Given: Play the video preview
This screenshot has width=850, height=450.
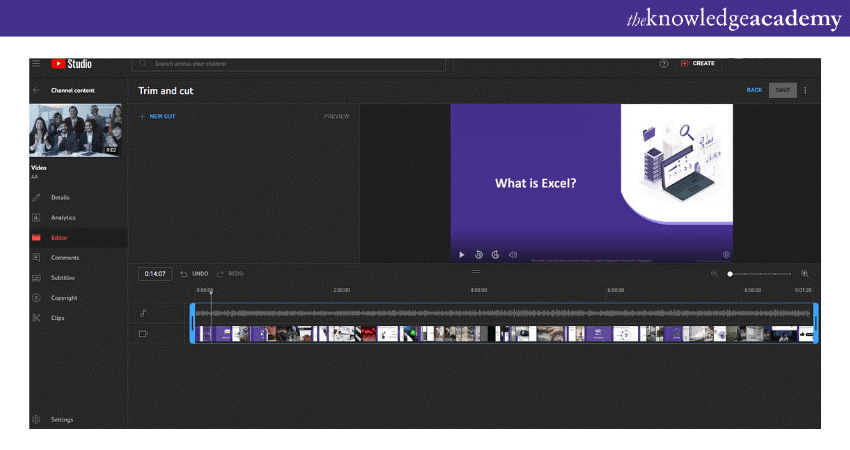Looking at the screenshot, I should 461,254.
